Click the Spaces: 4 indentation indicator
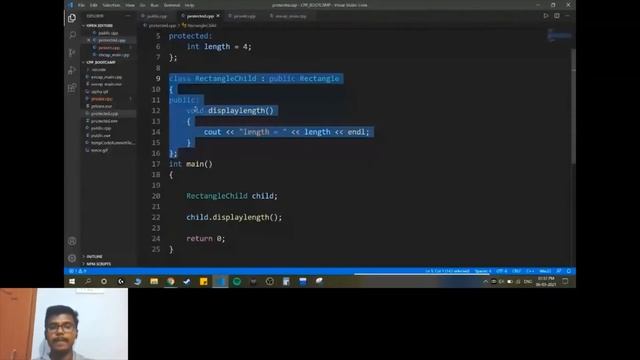 tap(483, 271)
